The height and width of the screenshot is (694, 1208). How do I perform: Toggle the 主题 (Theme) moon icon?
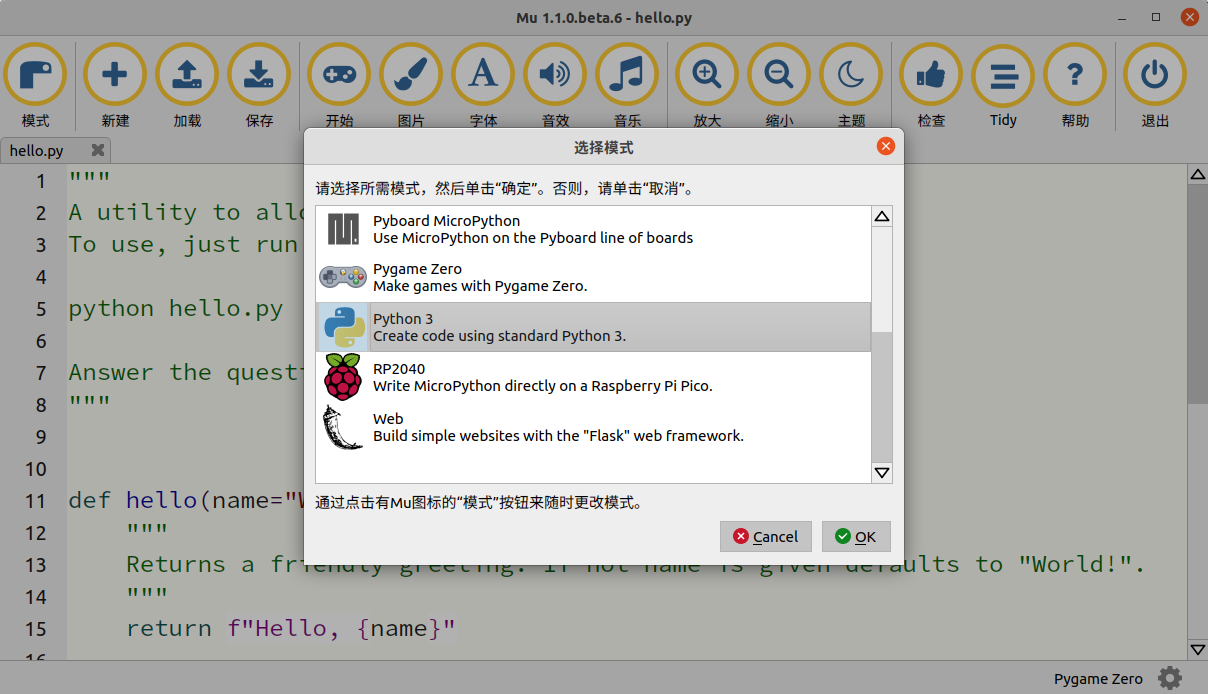[x=851, y=75]
